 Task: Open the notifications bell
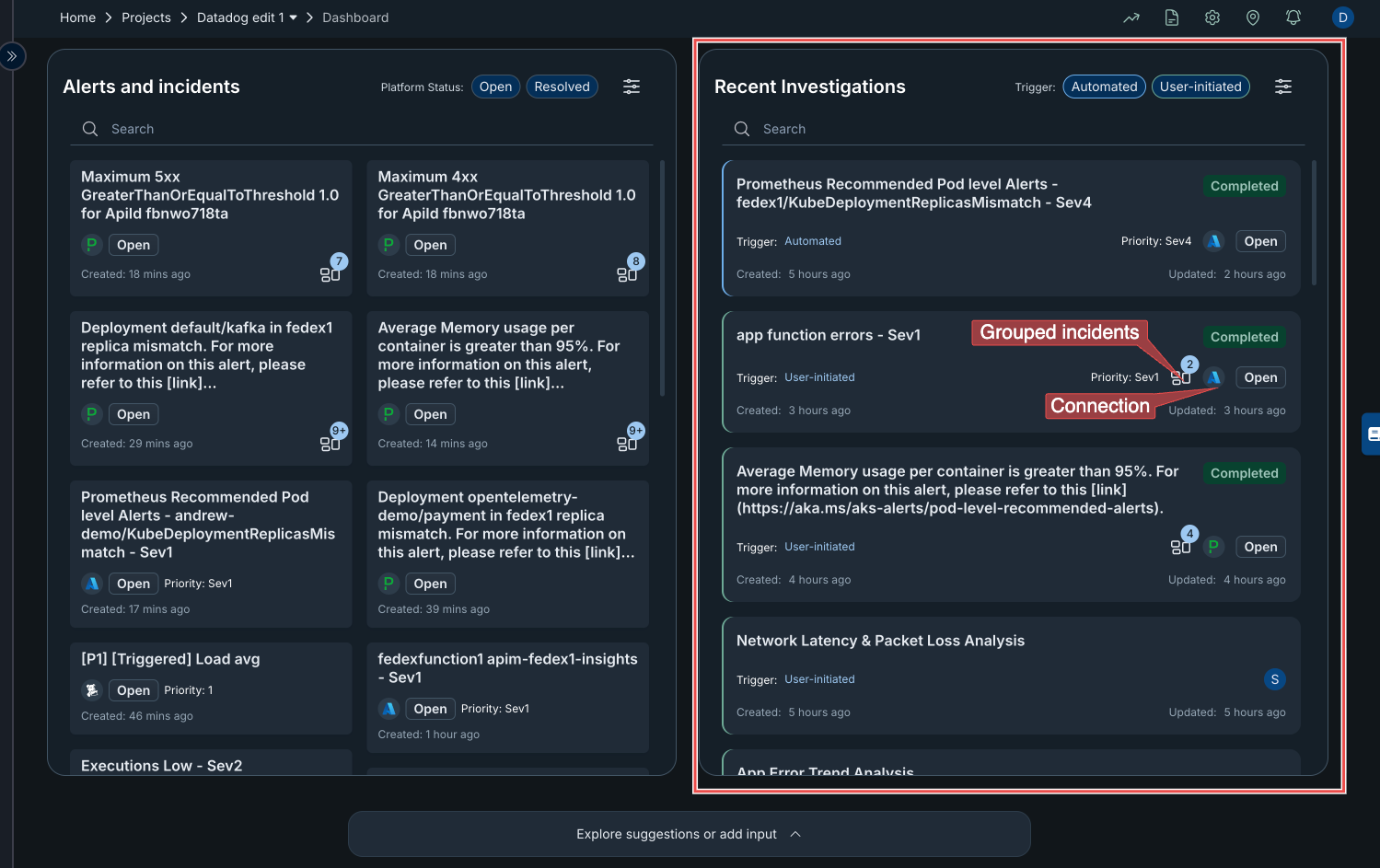click(x=1293, y=17)
